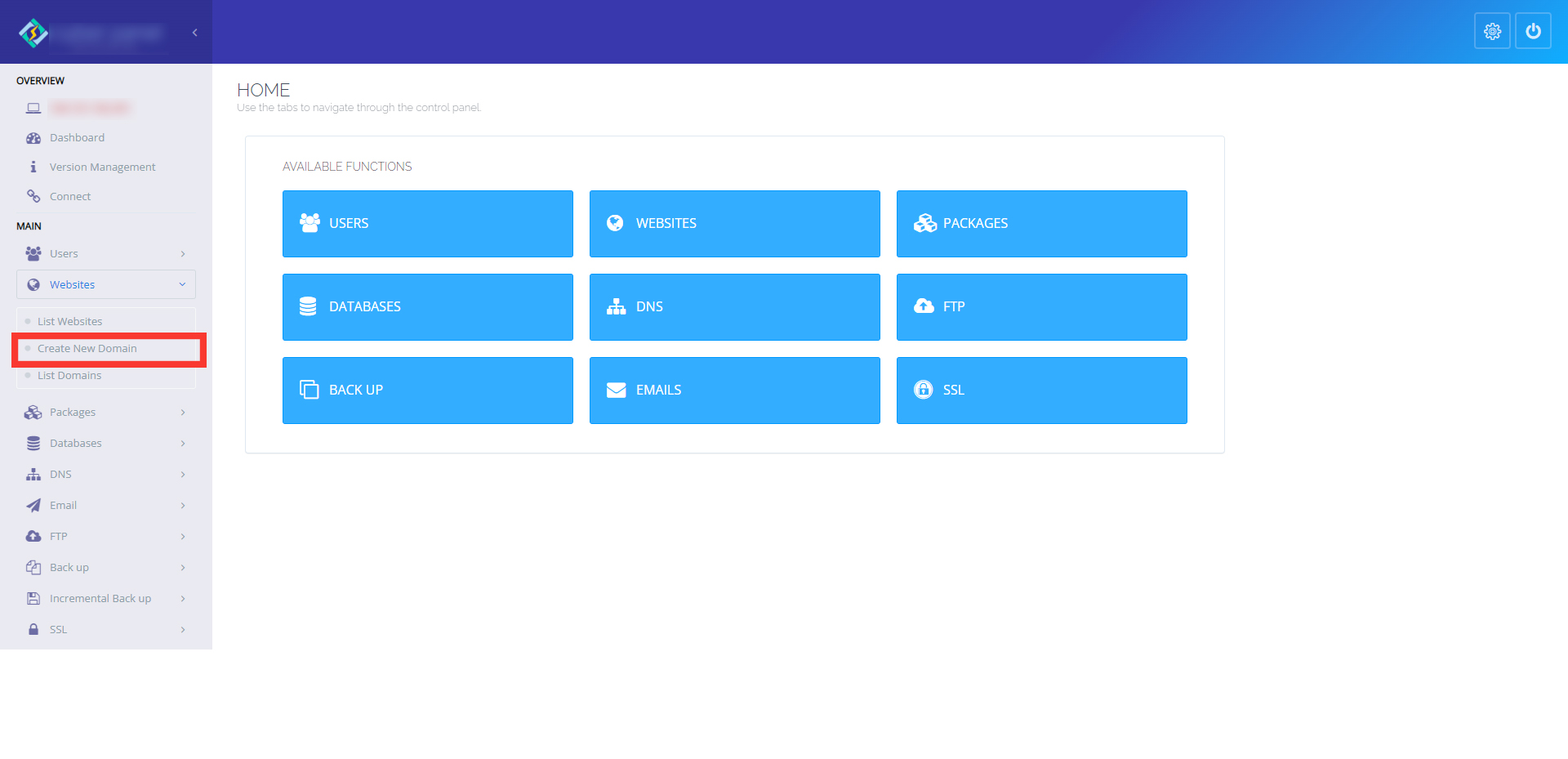Click the CyberPanel logo icon
The width and height of the screenshot is (1568, 759).
pos(33,33)
